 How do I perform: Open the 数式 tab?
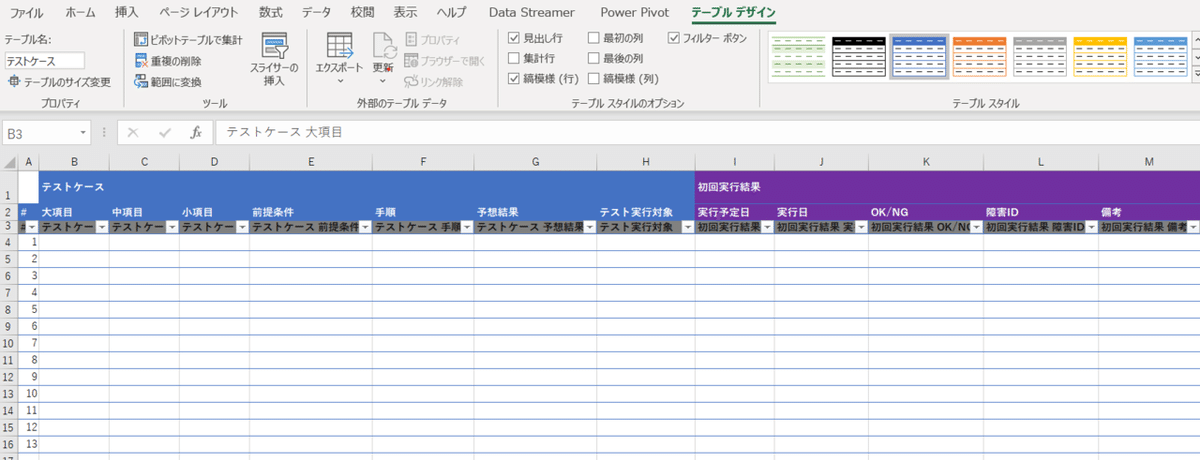click(x=270, y=12)
